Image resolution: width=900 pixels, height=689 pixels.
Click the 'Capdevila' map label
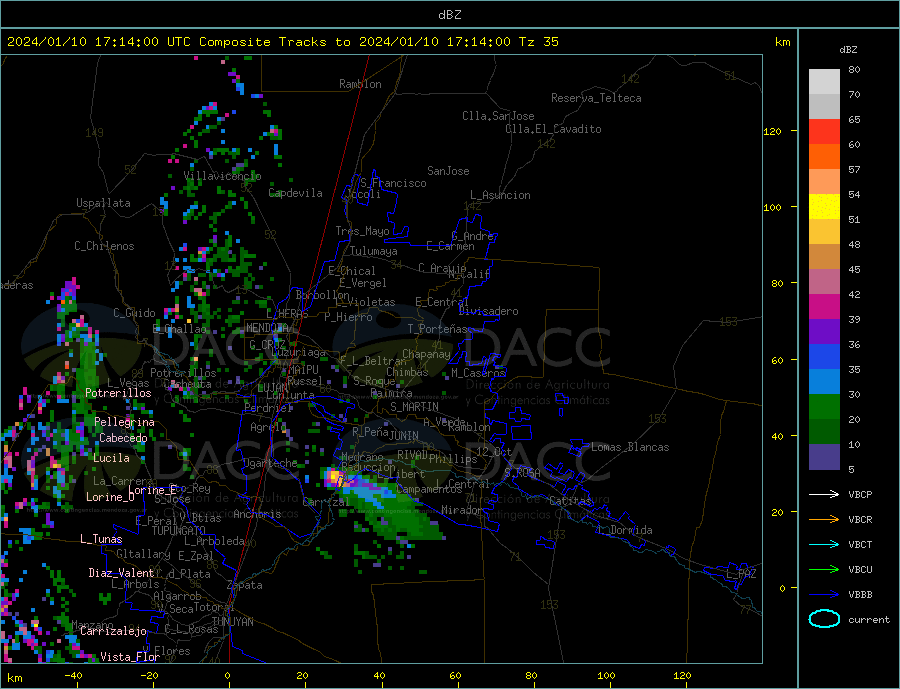(296, 193)
